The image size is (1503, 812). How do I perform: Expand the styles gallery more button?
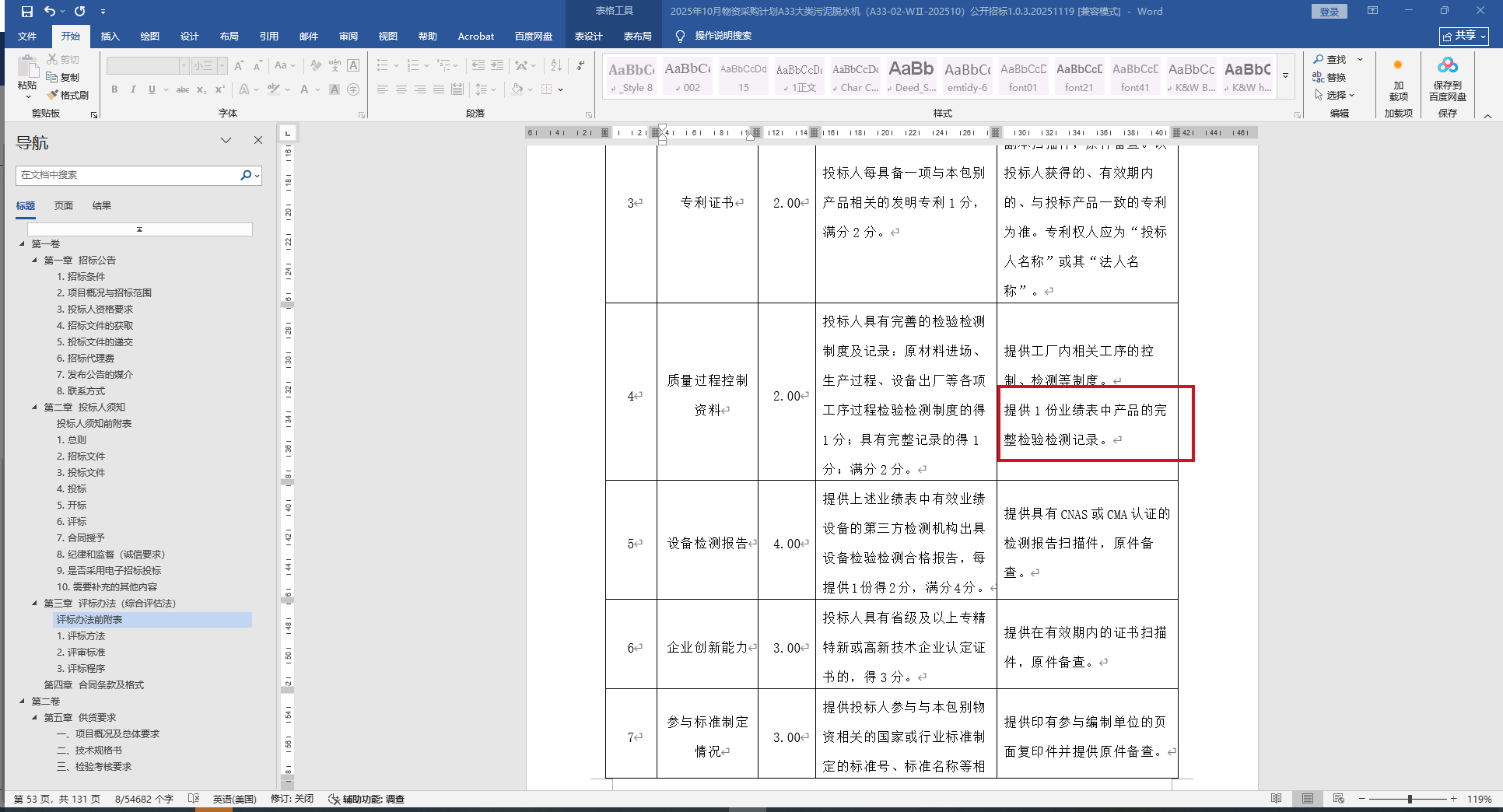1285,75
